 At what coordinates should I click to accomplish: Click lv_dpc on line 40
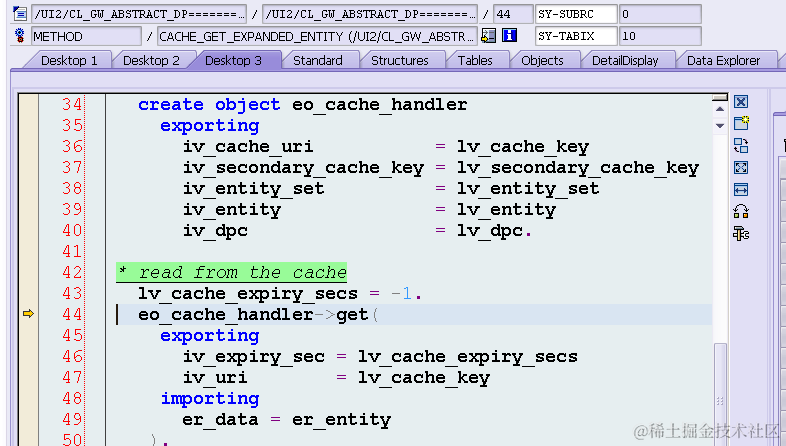pos(489,231)
